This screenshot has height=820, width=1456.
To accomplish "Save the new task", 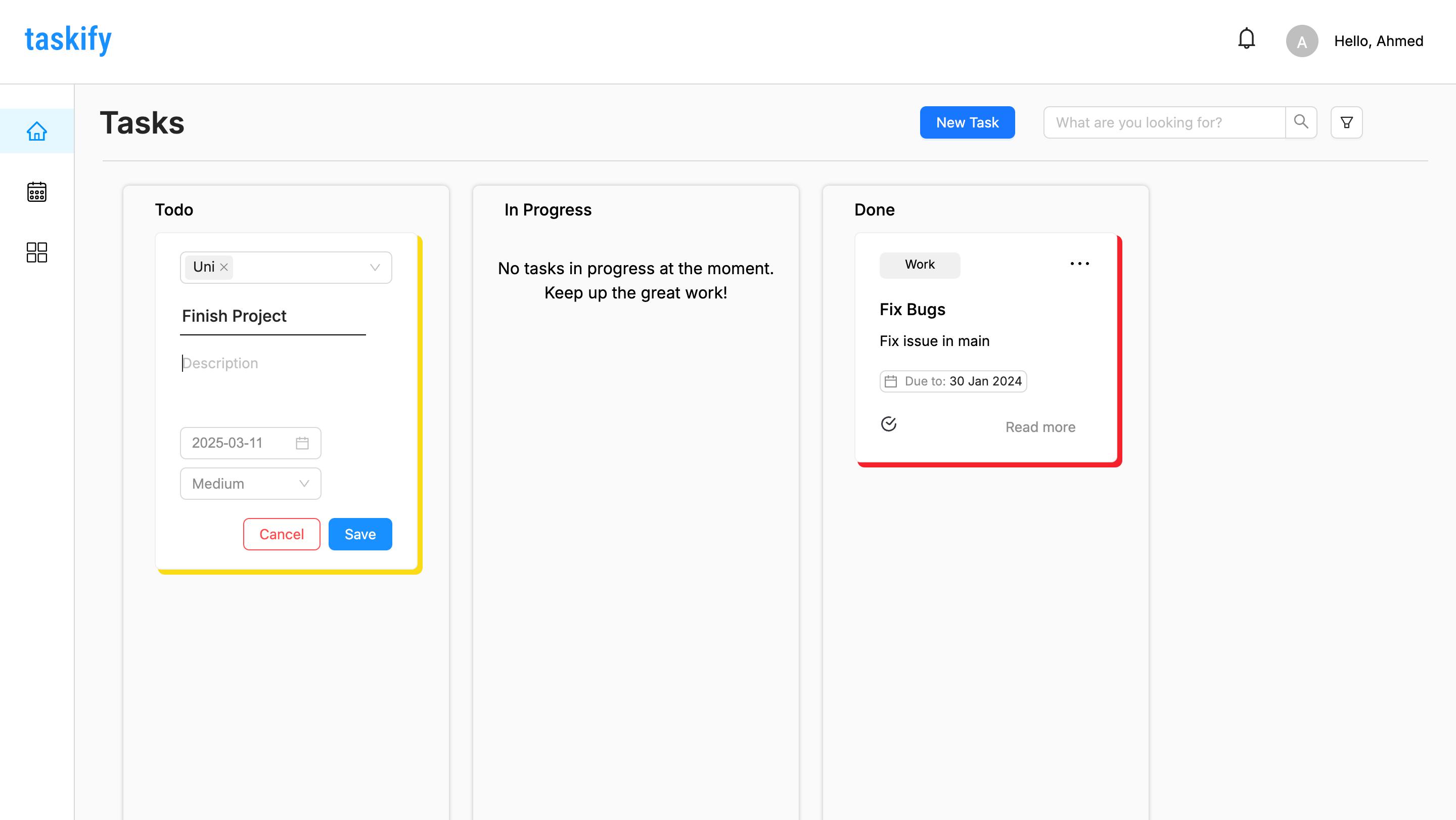I will (360, 534).
